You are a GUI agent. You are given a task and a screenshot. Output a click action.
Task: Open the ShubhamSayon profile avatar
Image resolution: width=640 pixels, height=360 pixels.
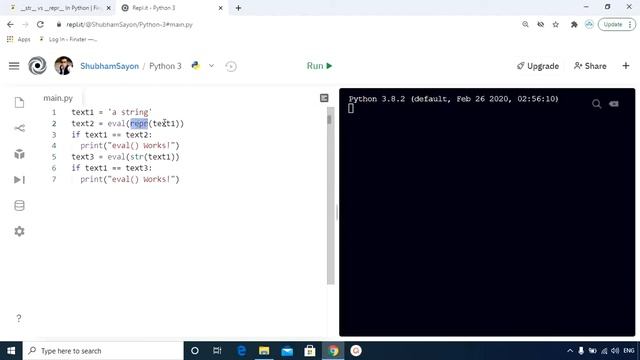pyautogui.click(x=64, y=66)
